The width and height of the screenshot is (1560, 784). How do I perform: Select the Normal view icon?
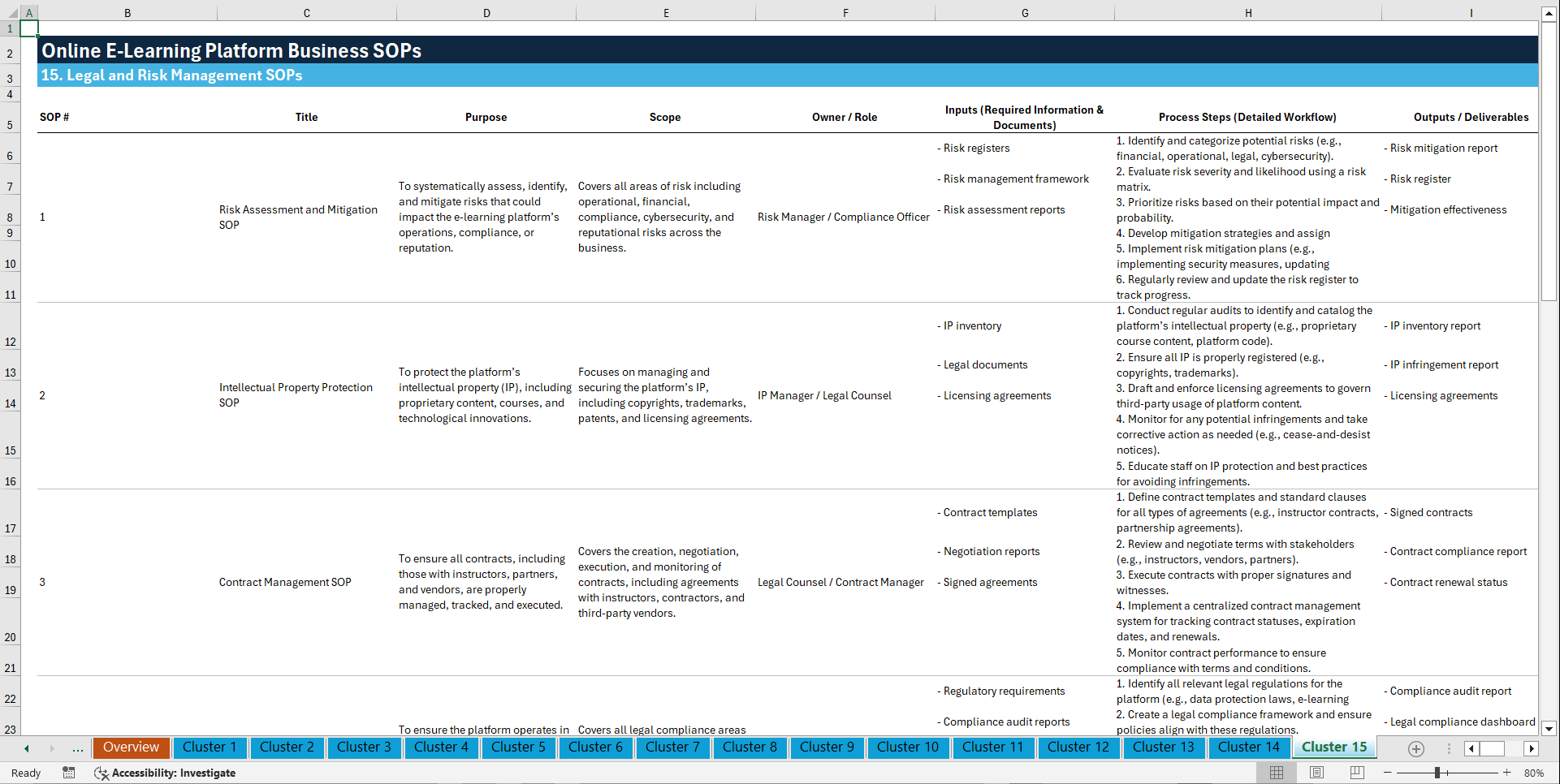tap(1276, 773)
